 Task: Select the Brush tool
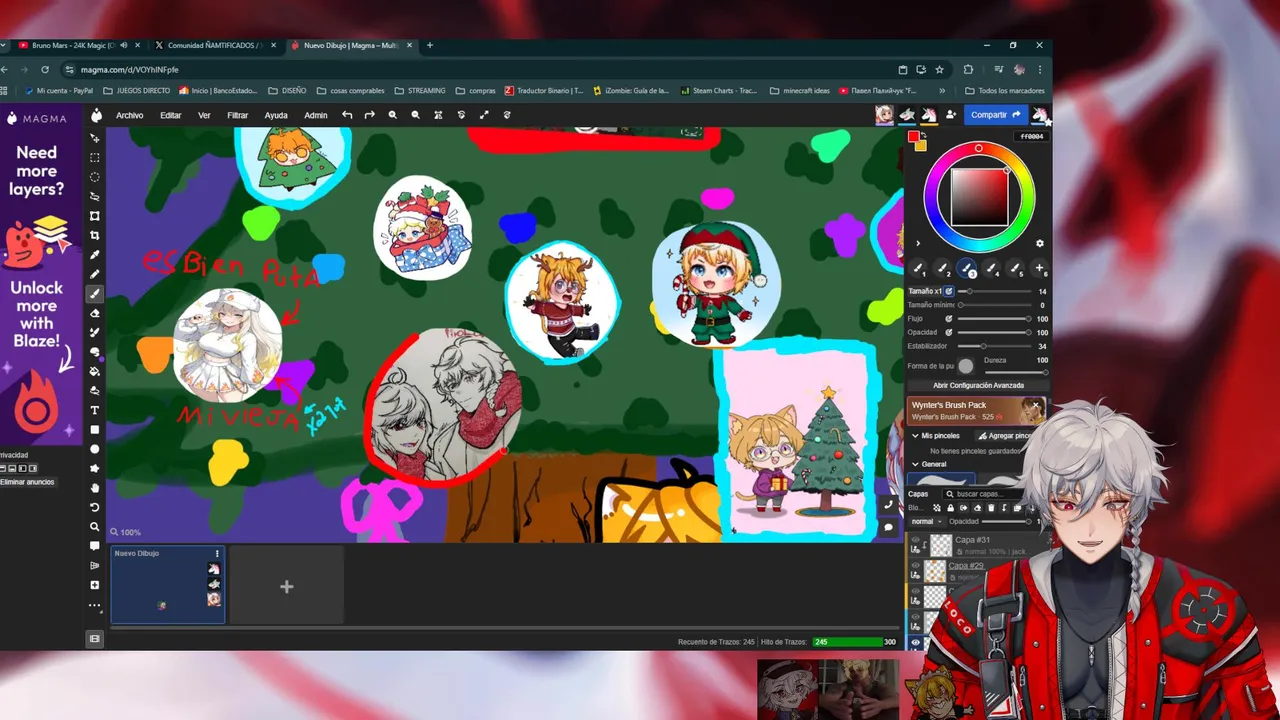click(x=95, y=293)
